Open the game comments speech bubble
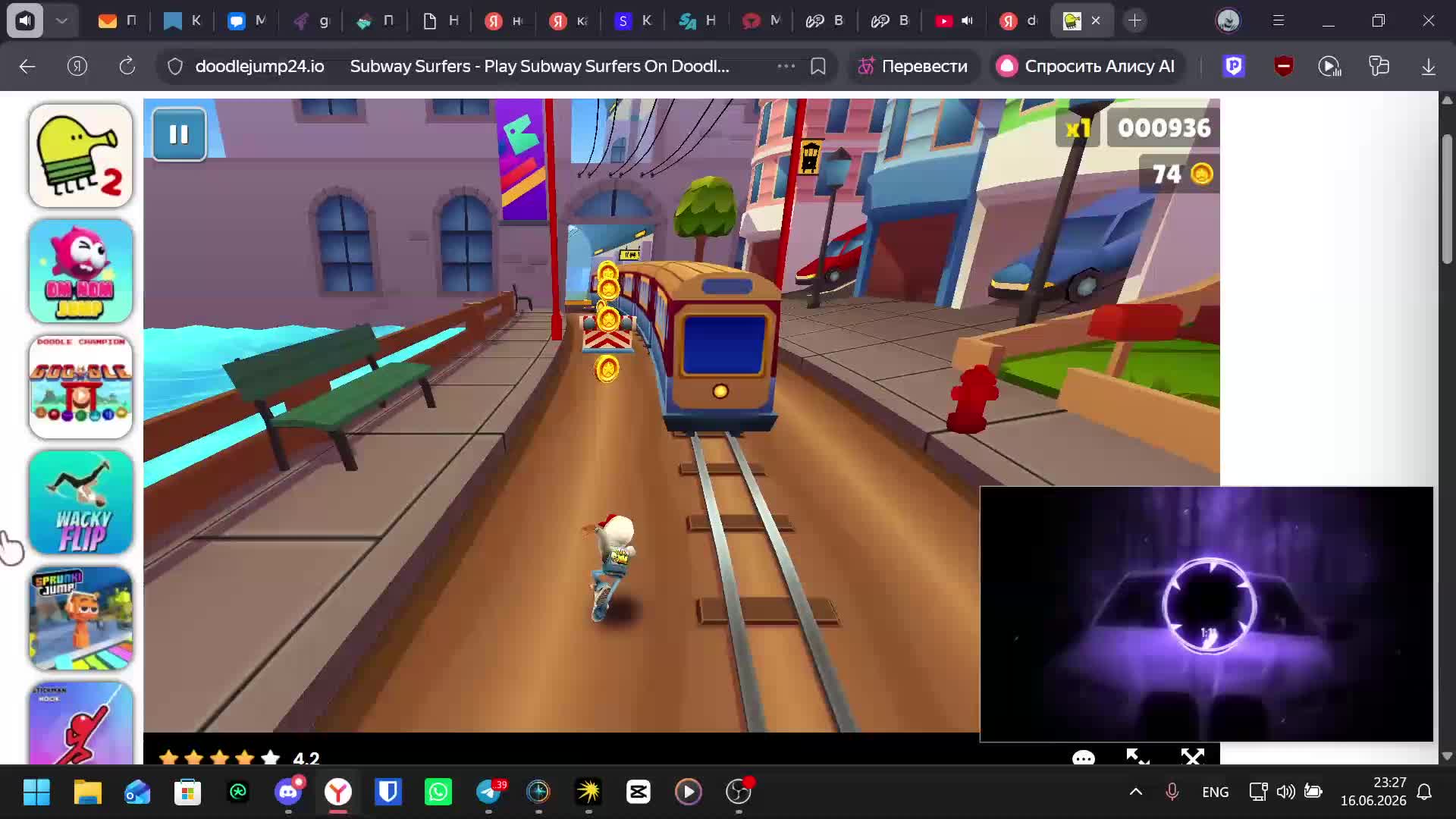Viewport: 1456px width, 819px height. click(x=1084, y=758)
